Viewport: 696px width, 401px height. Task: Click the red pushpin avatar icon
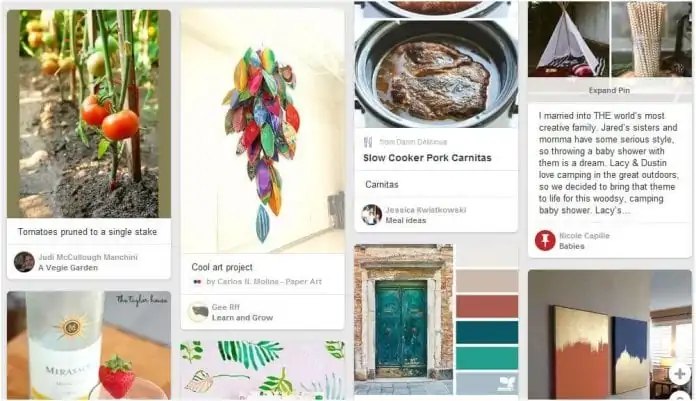[x=545, y=240]
